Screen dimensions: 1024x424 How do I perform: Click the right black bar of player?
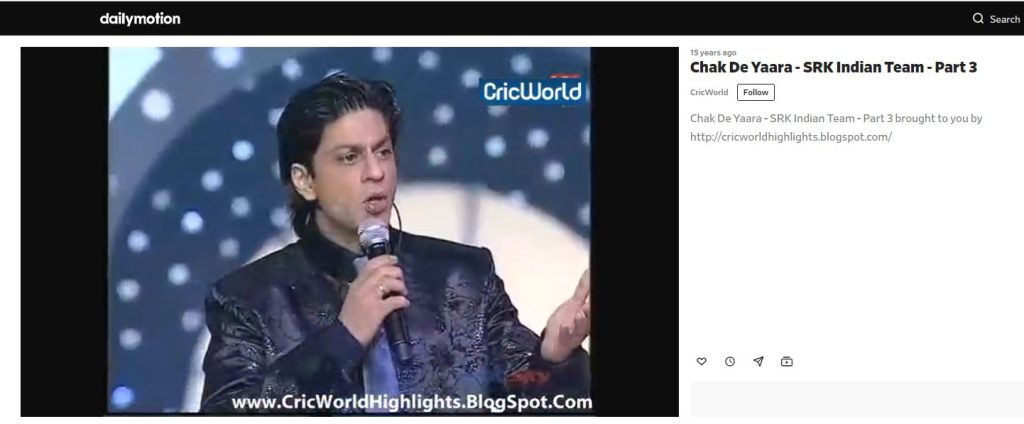point(635,231)
